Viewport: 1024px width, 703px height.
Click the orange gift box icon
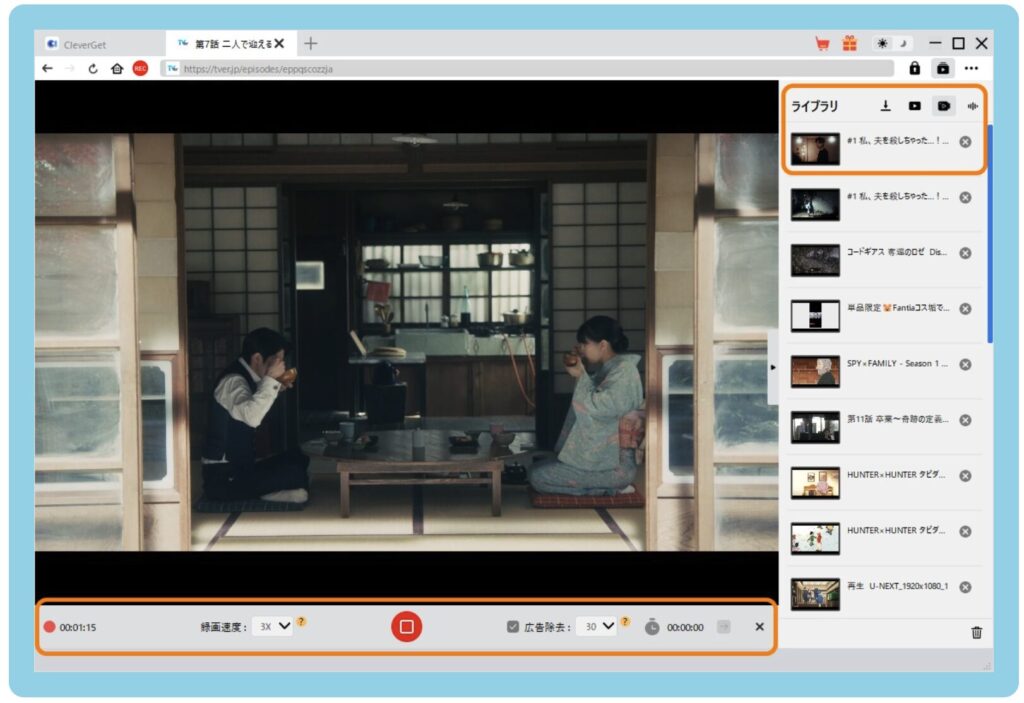pyautogui.click(x=850, y=43)
